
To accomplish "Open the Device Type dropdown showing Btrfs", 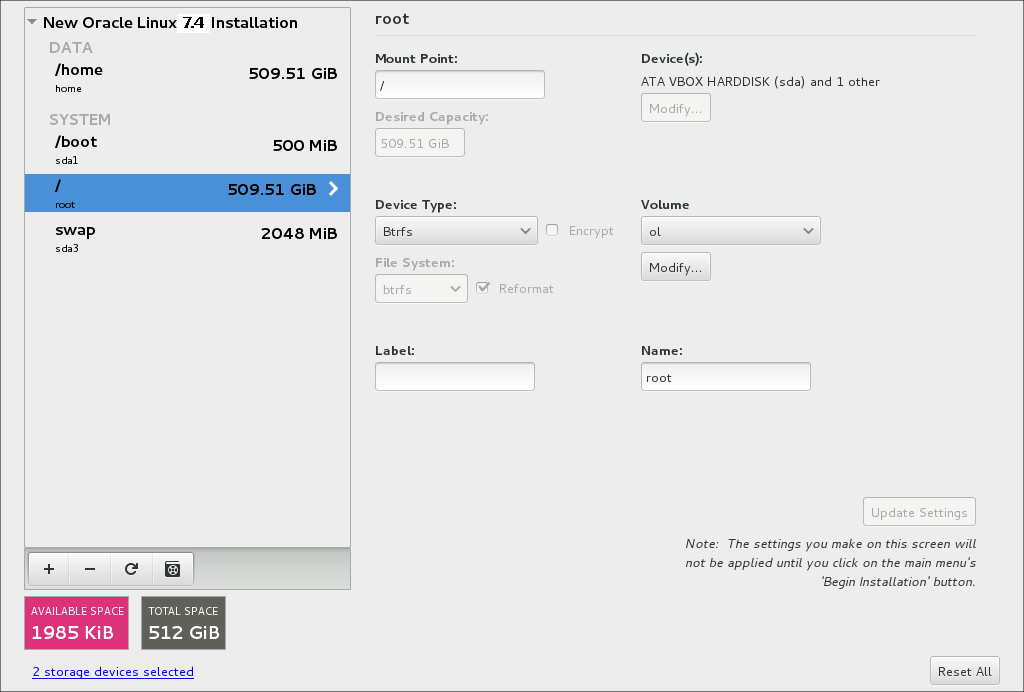I will tap(456, 230).
